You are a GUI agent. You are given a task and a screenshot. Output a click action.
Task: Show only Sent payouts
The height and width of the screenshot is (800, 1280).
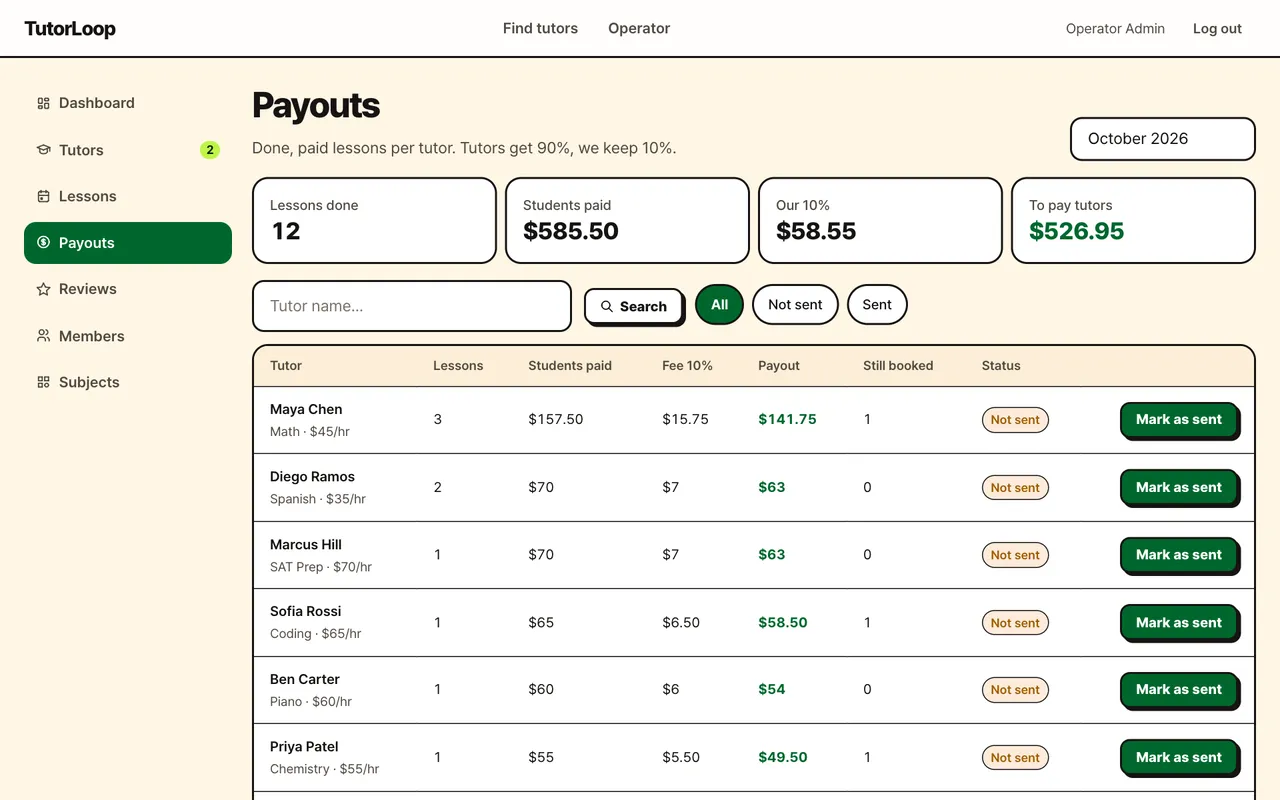pos(877,305)
